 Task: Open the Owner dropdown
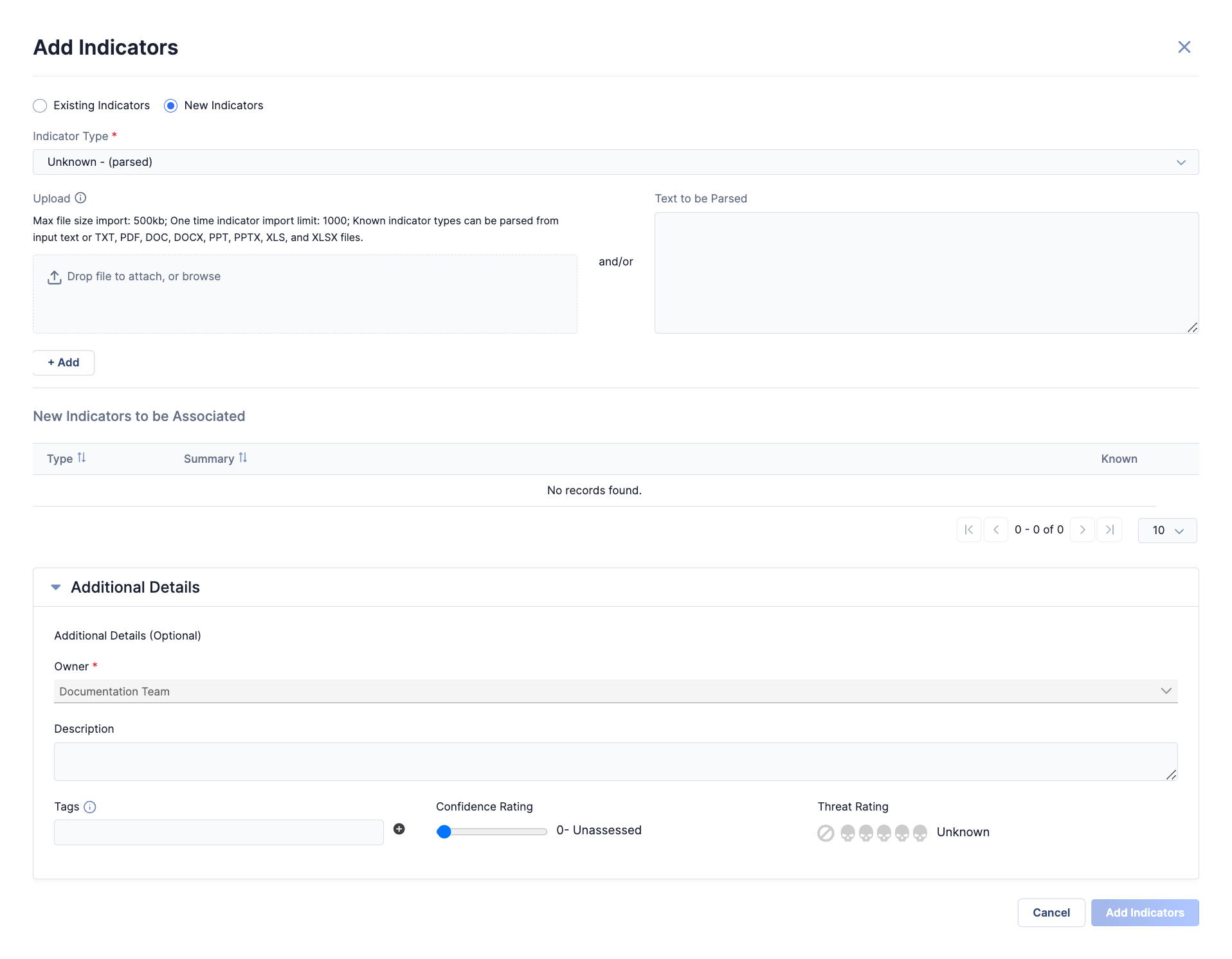point(615,691)
